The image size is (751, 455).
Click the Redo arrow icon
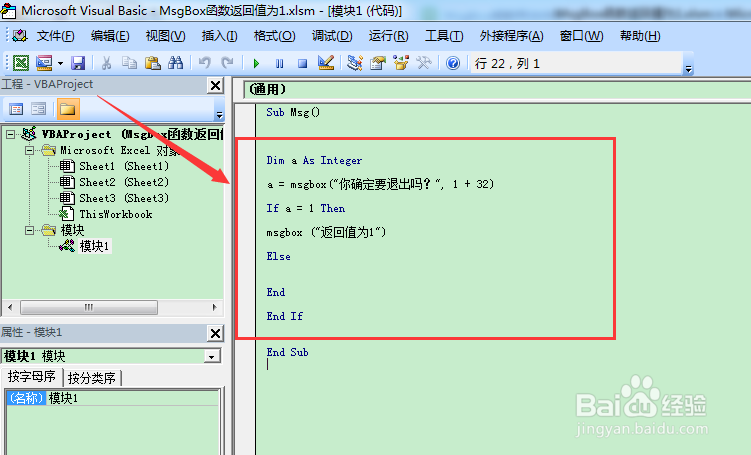[227, 63]
